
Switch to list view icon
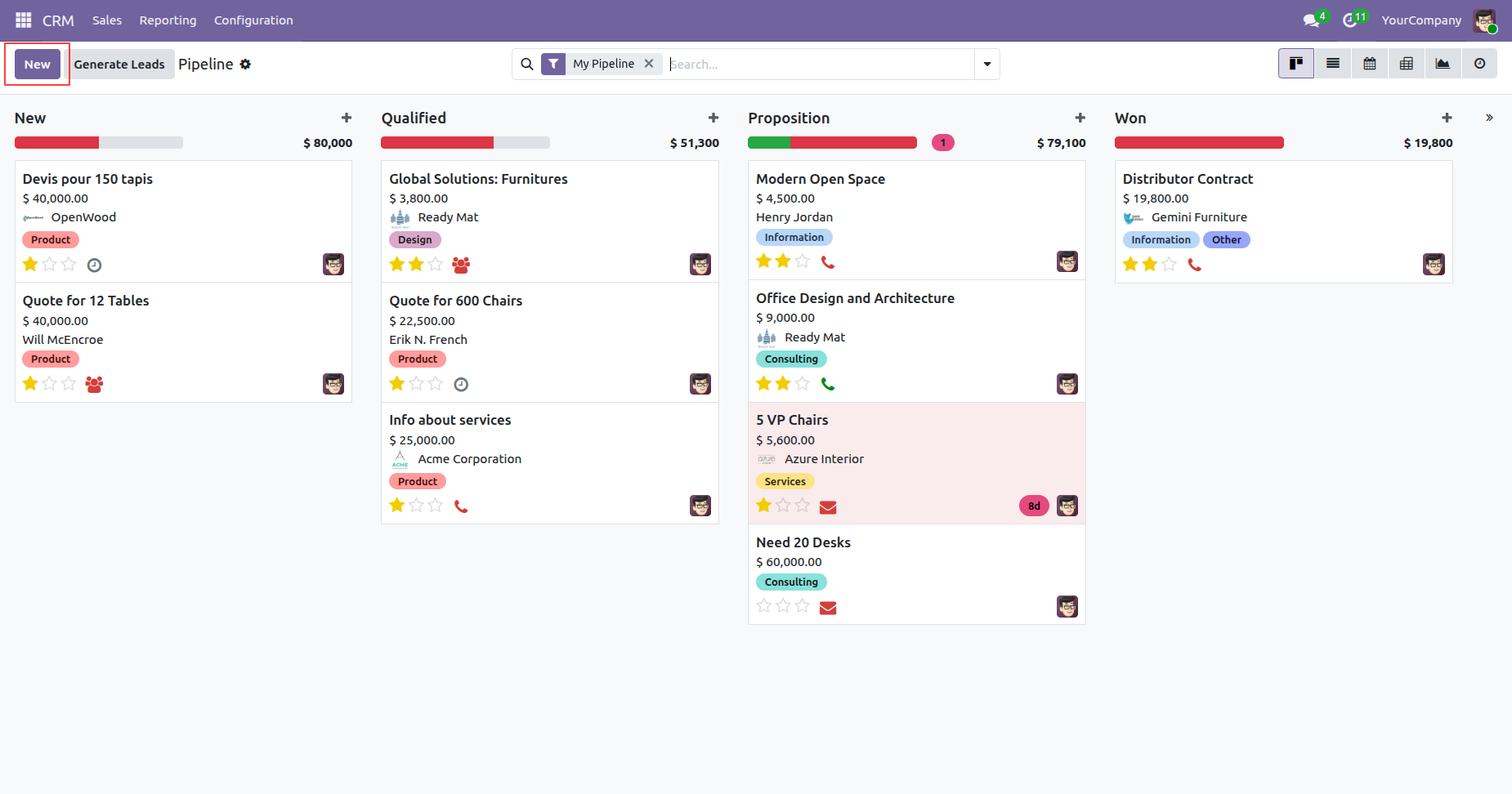1333,64
